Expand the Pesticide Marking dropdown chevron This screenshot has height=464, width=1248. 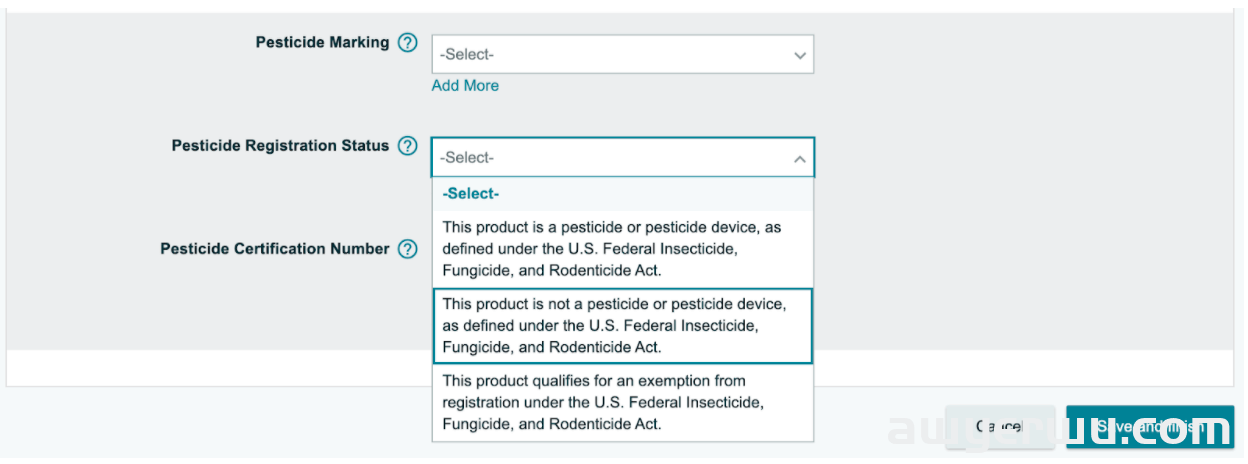(800, 55)
